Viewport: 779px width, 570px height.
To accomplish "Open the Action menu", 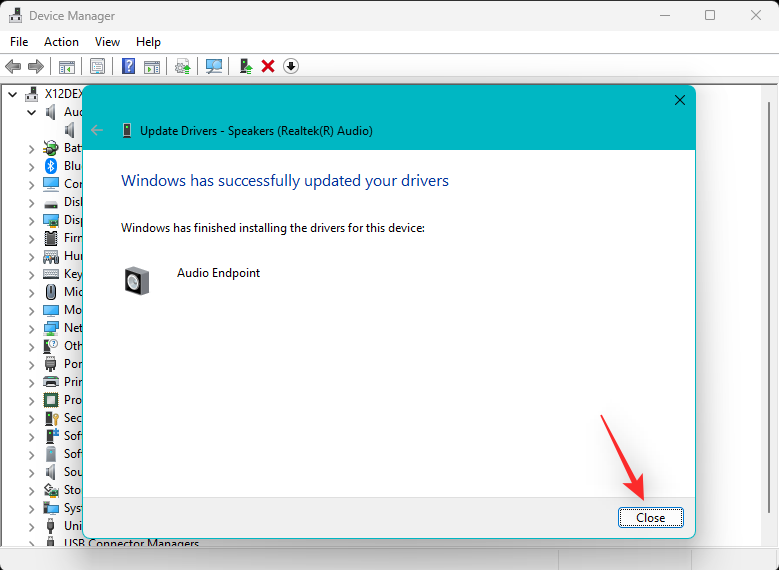I will pos(61,42).
